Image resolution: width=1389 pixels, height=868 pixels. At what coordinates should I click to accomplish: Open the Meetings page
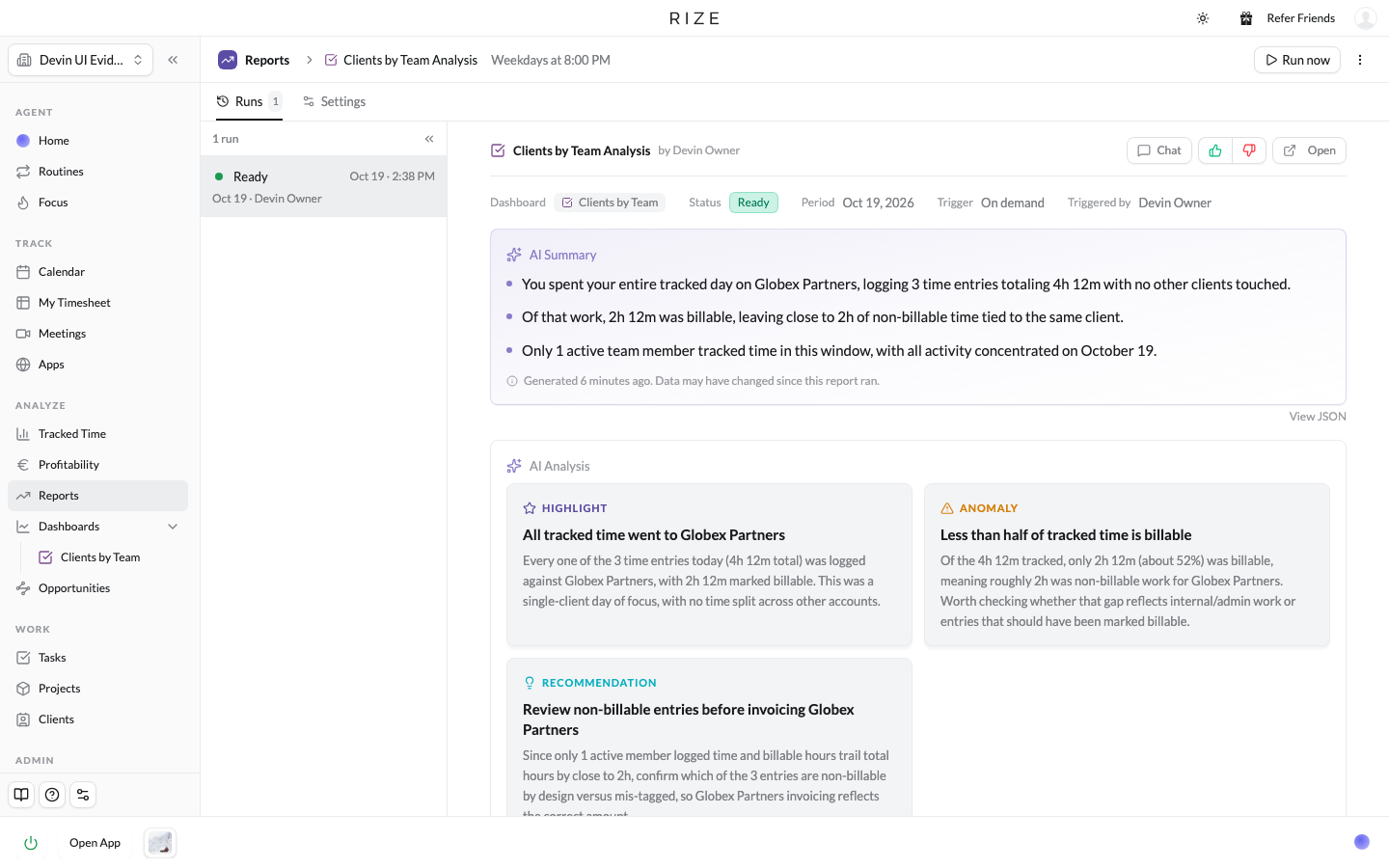[x=97, y=334]
